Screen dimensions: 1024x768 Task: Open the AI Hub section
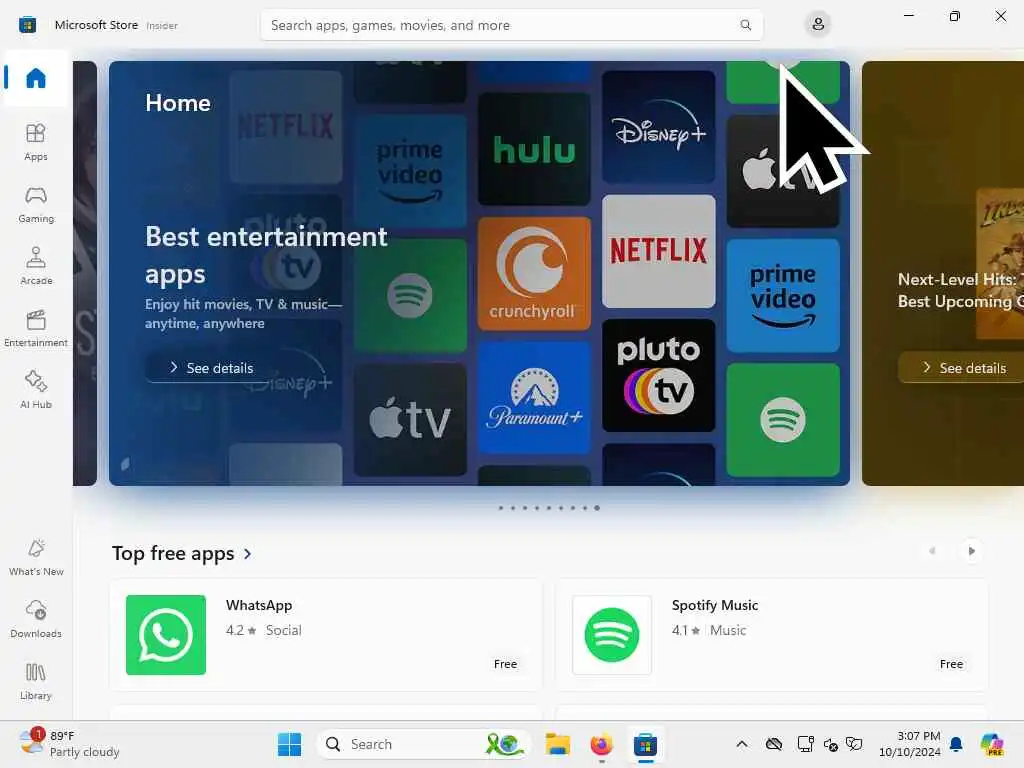coord(36,391)
